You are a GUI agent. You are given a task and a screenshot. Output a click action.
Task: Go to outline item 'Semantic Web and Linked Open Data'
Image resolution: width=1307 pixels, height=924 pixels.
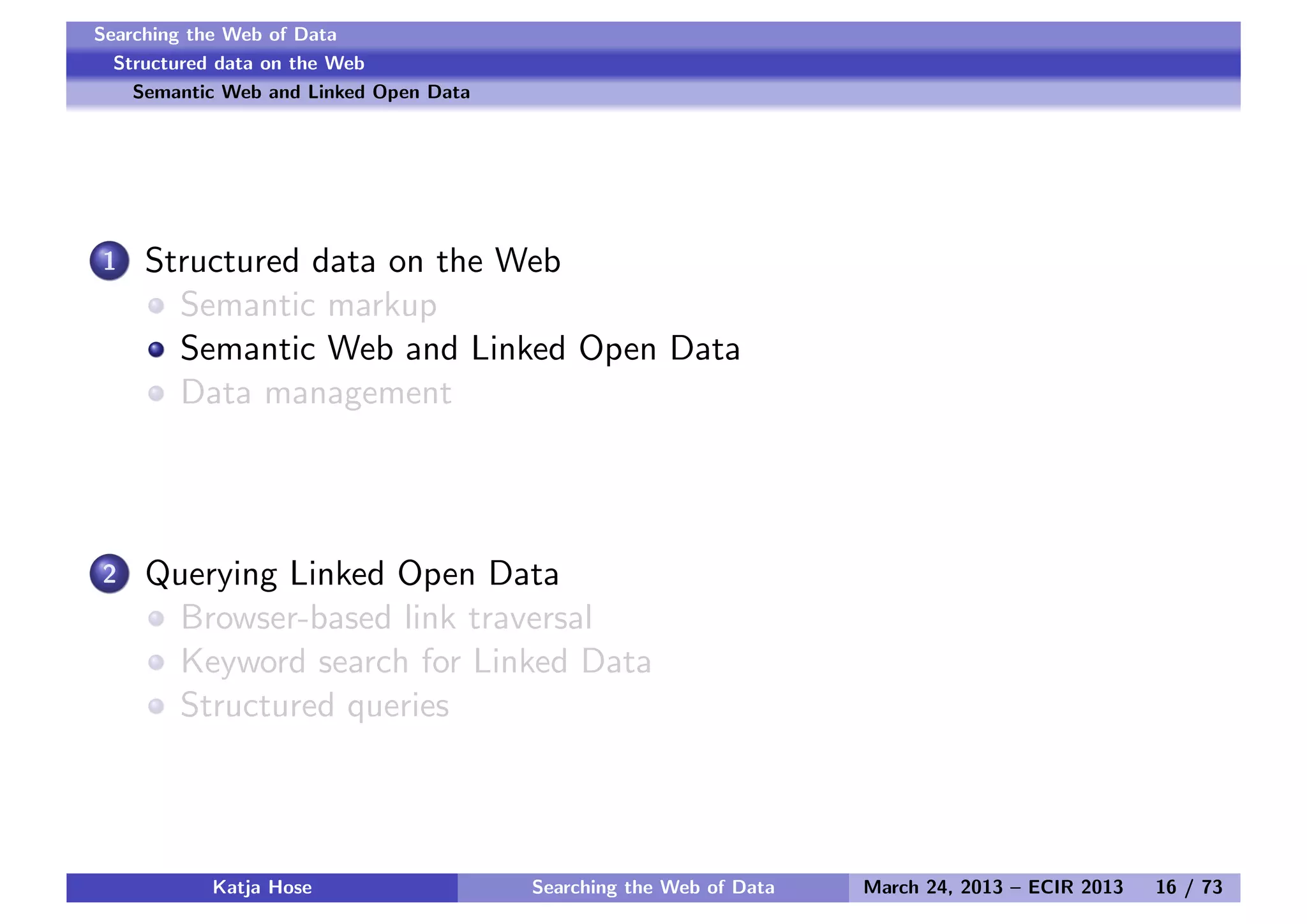460,349
